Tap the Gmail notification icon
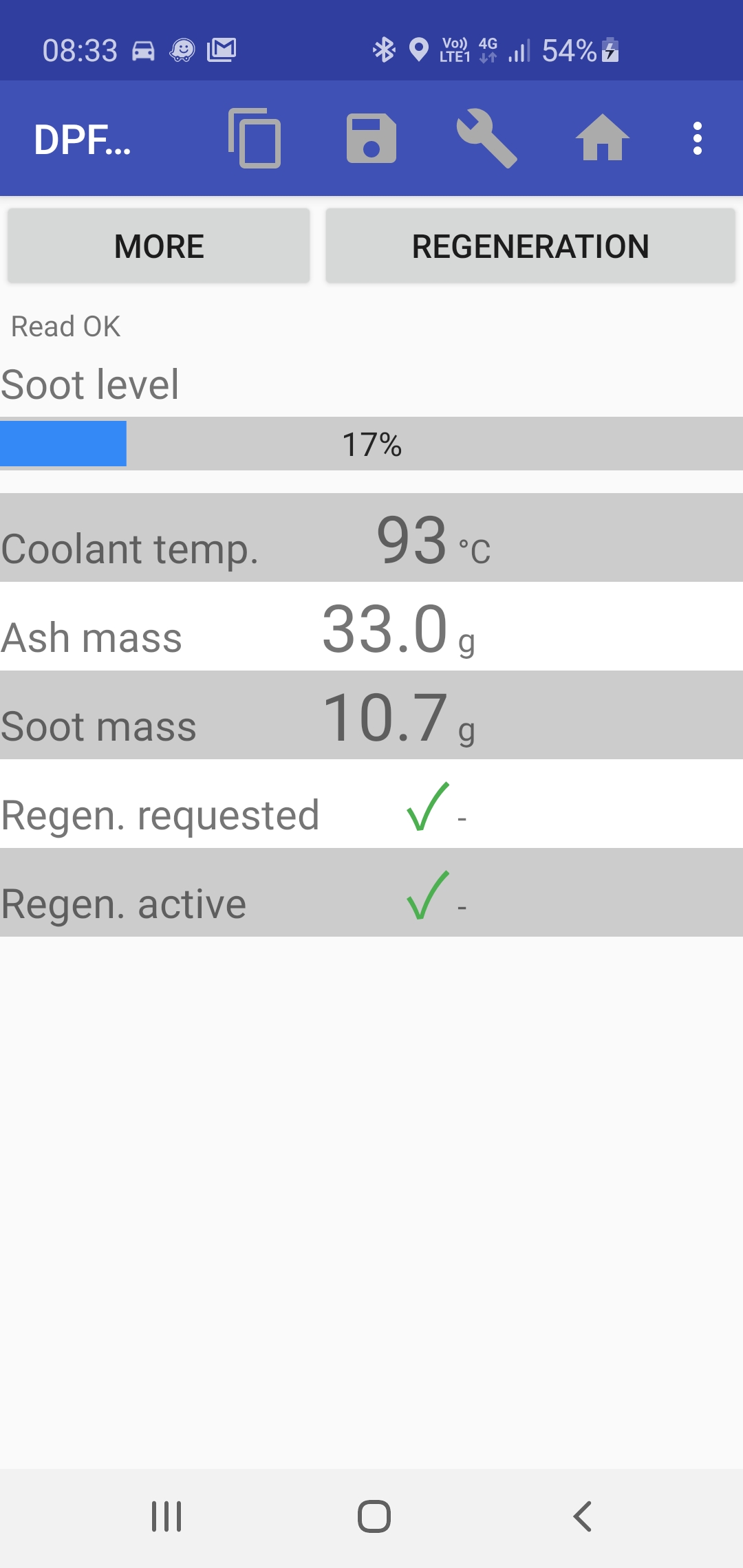This screenshot has width=743, height=1568. [x=222, y=50]
